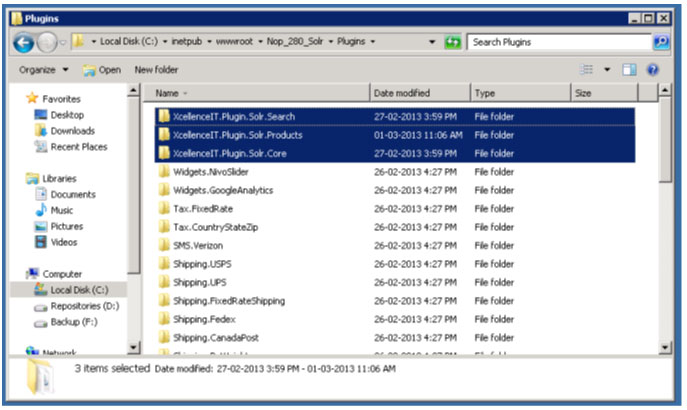Open the view options dropdown arrow
Image resolution: width=687 pixels, height=410 pixels.
click(x=607, y=70)
